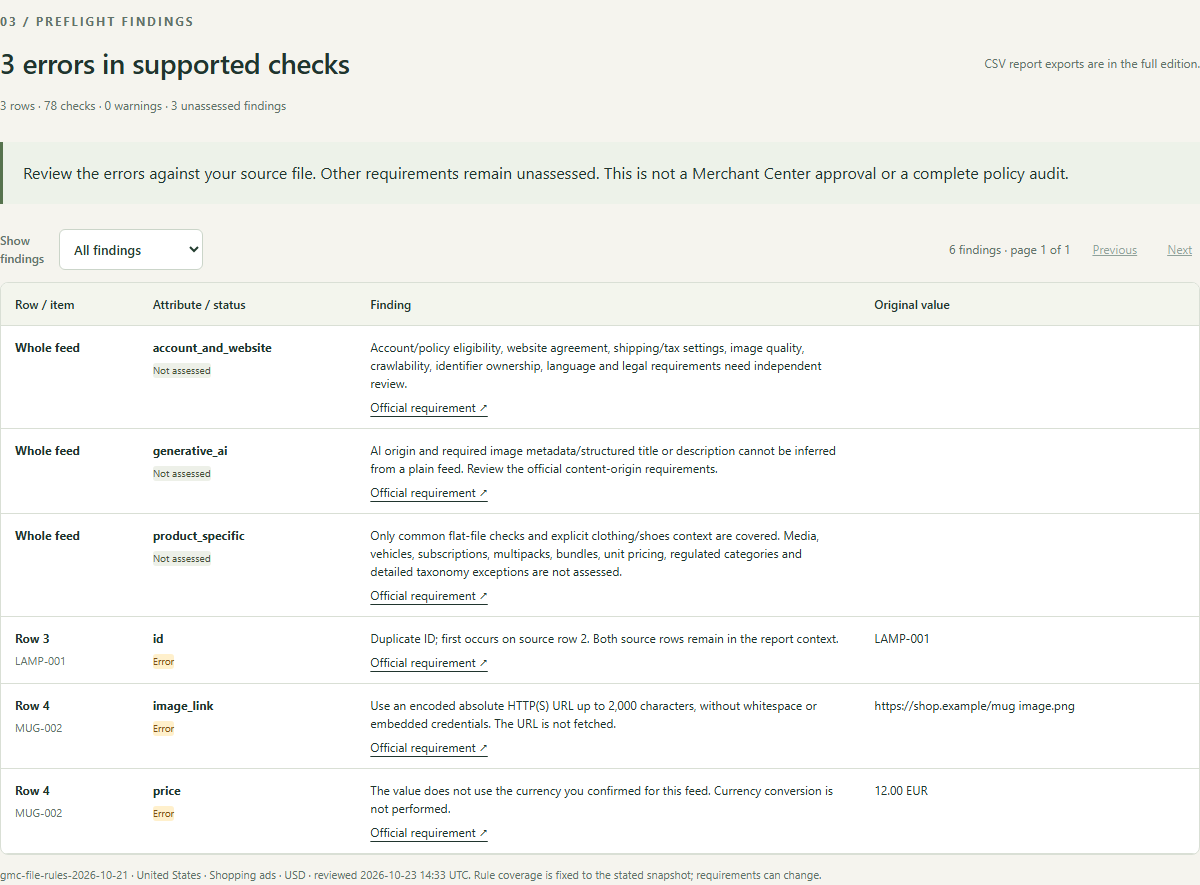Select the 12.00 EUR original value
1200x885 pixels.
pyautogui.click(x=901, y=791)
